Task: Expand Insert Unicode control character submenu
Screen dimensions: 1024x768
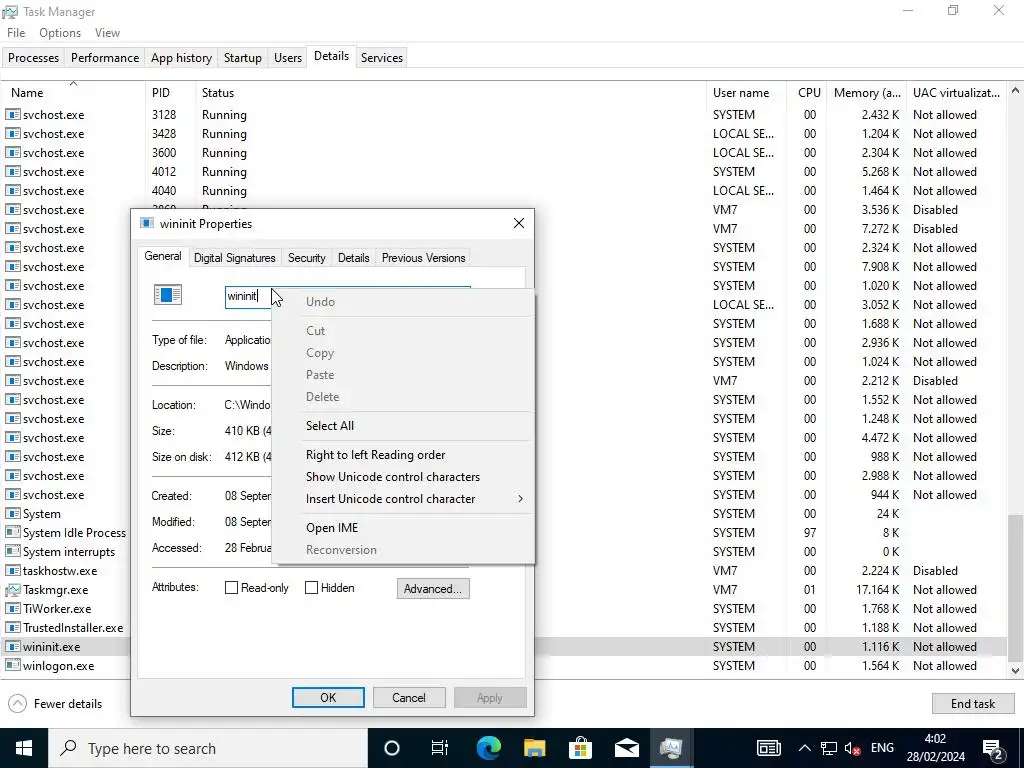Action: (417, 499)
